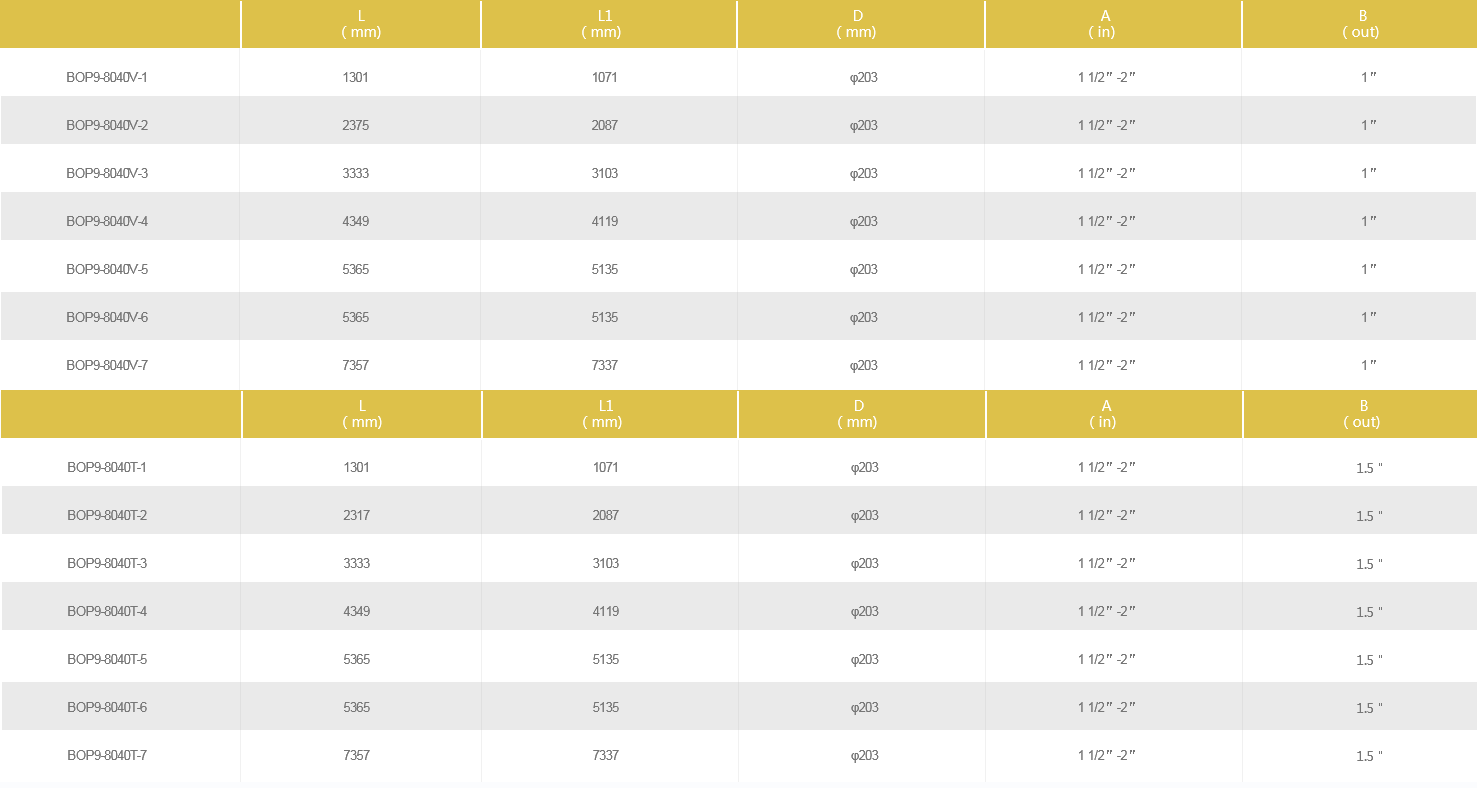Select the BOP9-8040T-7 model name
1477x788 pixels.
click(107, 756)
